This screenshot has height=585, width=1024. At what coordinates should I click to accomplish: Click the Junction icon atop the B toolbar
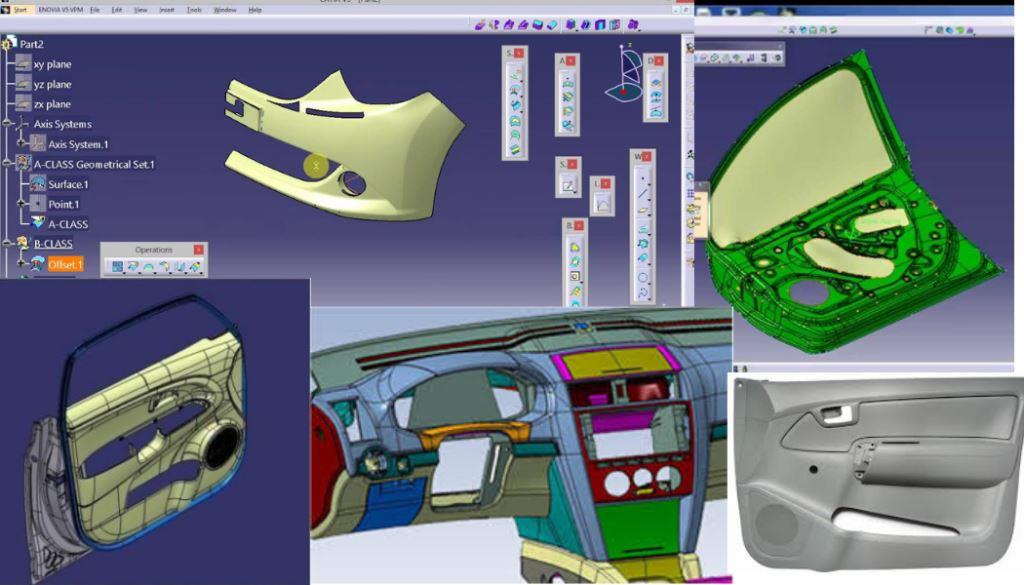575,247
